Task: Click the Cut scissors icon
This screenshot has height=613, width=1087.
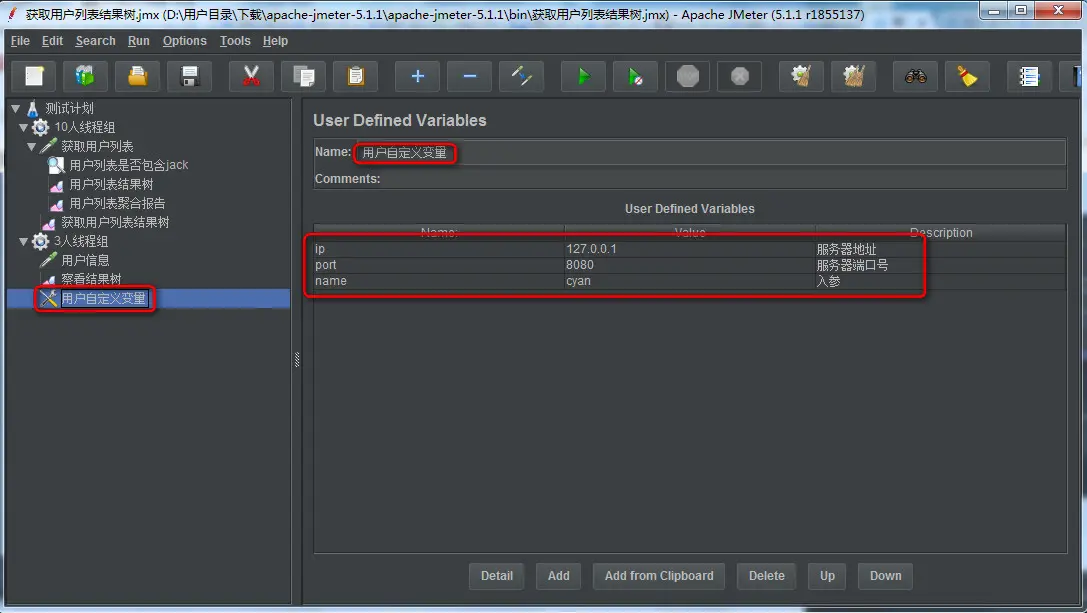Action: [251, 76]
